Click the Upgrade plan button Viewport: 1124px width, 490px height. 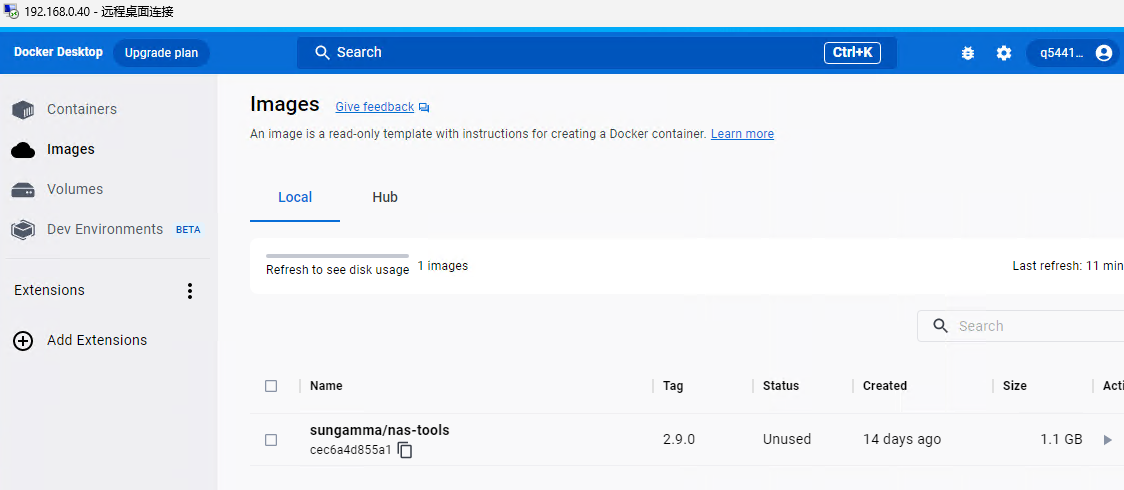[x=161, y=53]
